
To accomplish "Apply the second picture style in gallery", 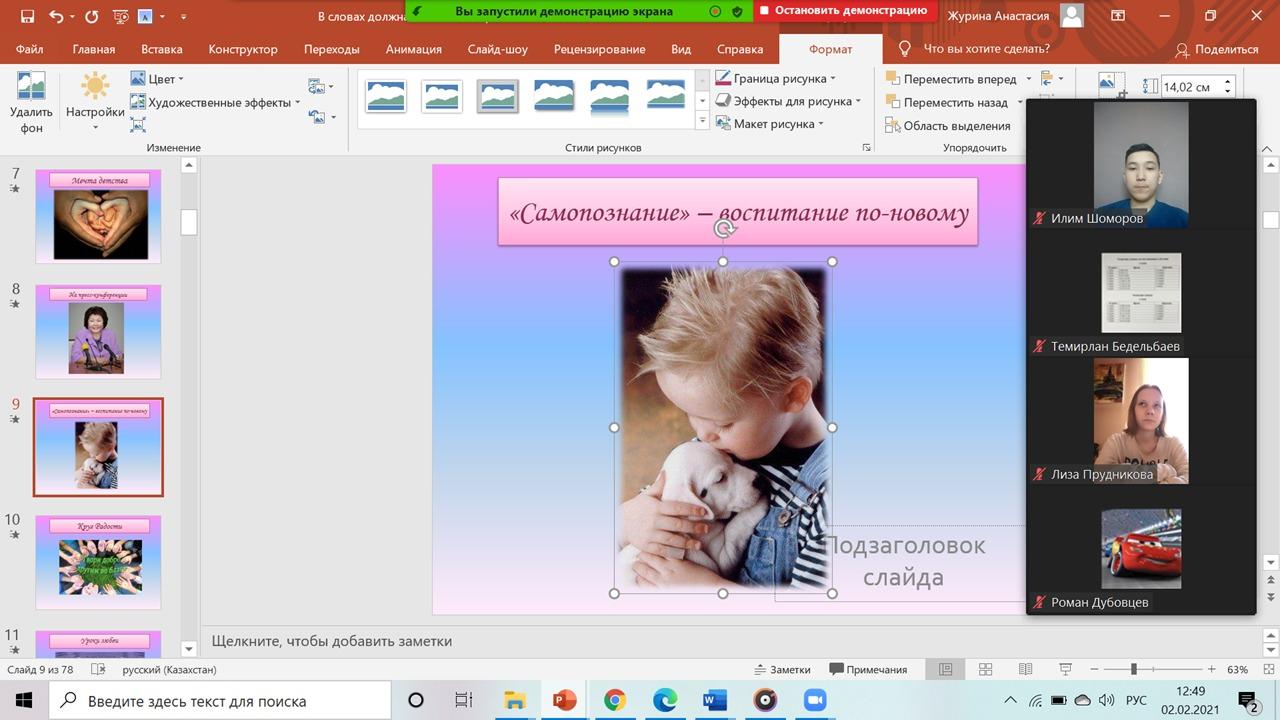I will point(441,96).
